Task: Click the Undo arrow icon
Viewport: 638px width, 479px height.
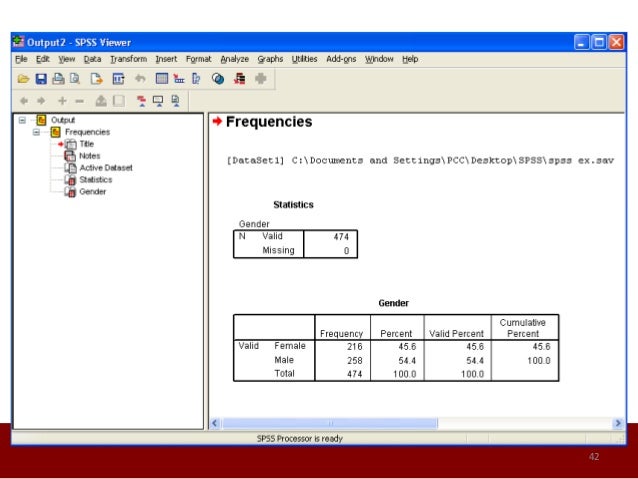Action: [140, 78]
